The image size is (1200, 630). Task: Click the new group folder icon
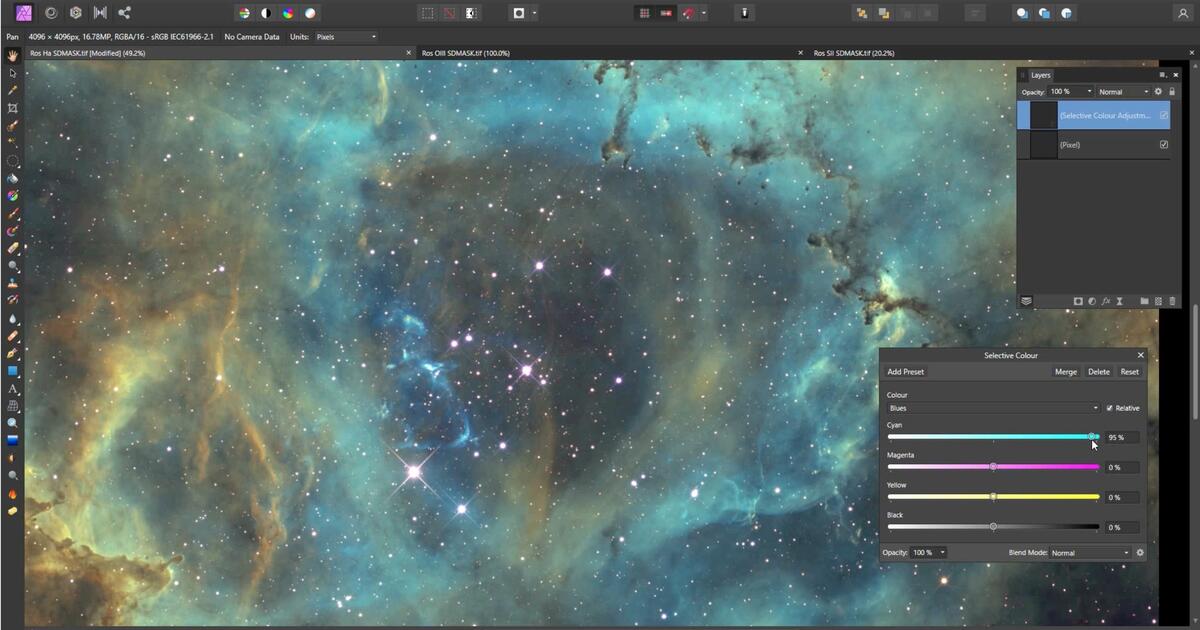click(1145, 301)
